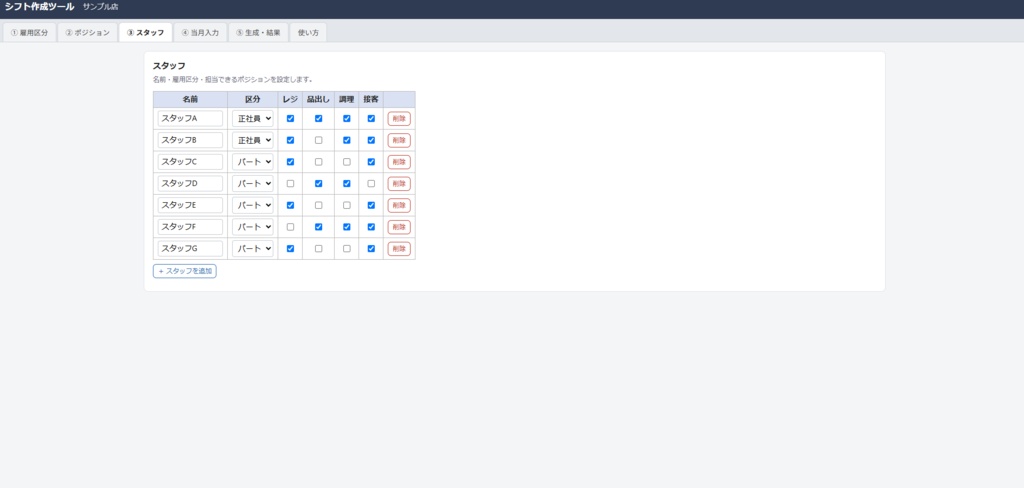Change employment type for スタッフC
This screenshot has width=1024, height=488.
(x=253, y=161)
